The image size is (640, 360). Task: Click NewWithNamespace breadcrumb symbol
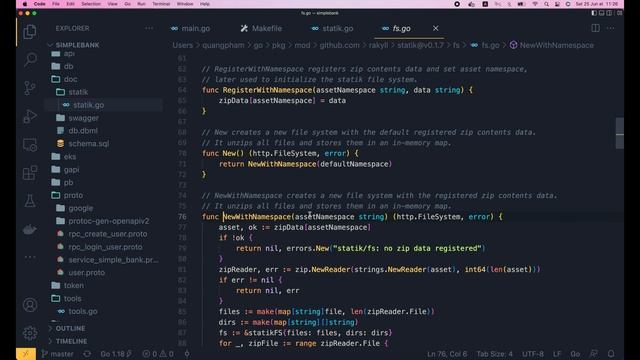(552, 45)
